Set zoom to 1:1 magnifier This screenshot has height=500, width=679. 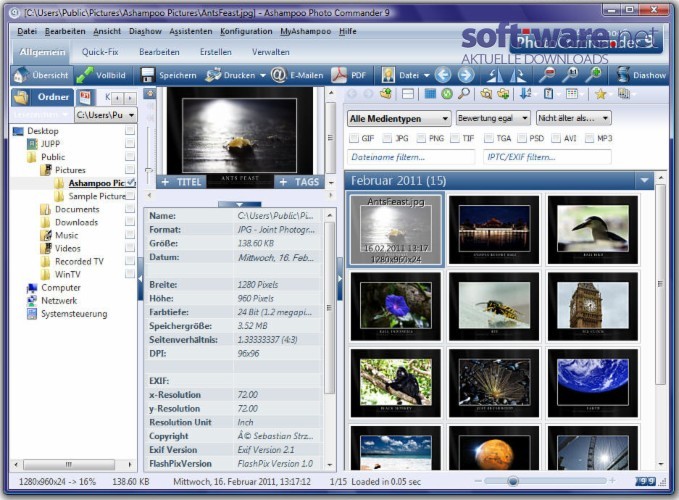tap(571, 75)
